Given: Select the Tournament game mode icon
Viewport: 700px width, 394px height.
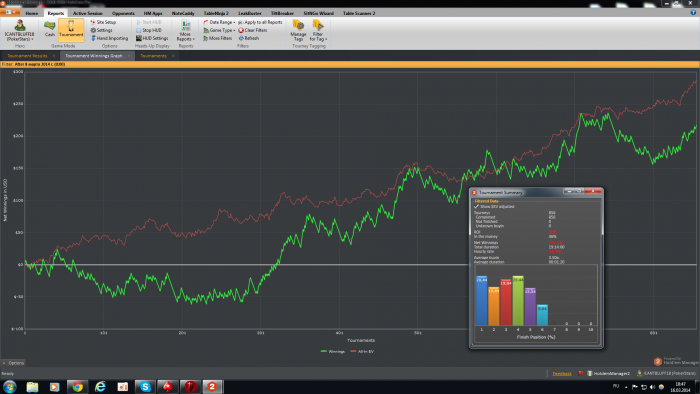Looking at the screenshot, I should coord(71,29).
